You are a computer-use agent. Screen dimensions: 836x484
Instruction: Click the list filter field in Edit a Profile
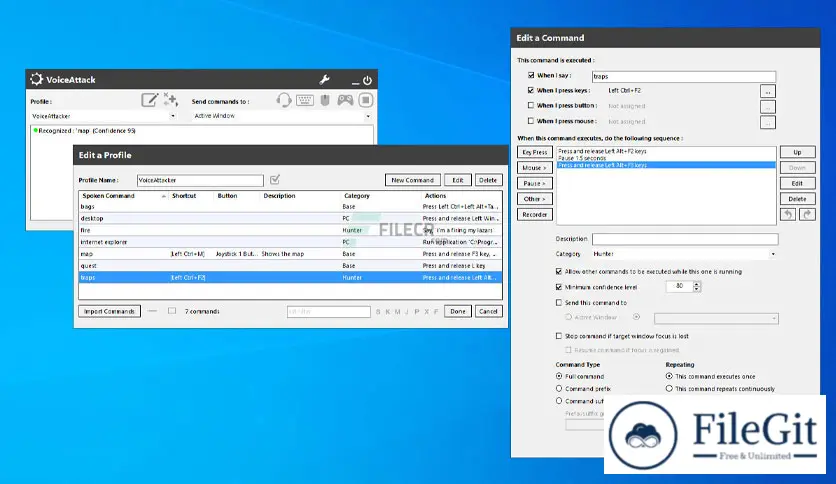(x=328, y=311)
